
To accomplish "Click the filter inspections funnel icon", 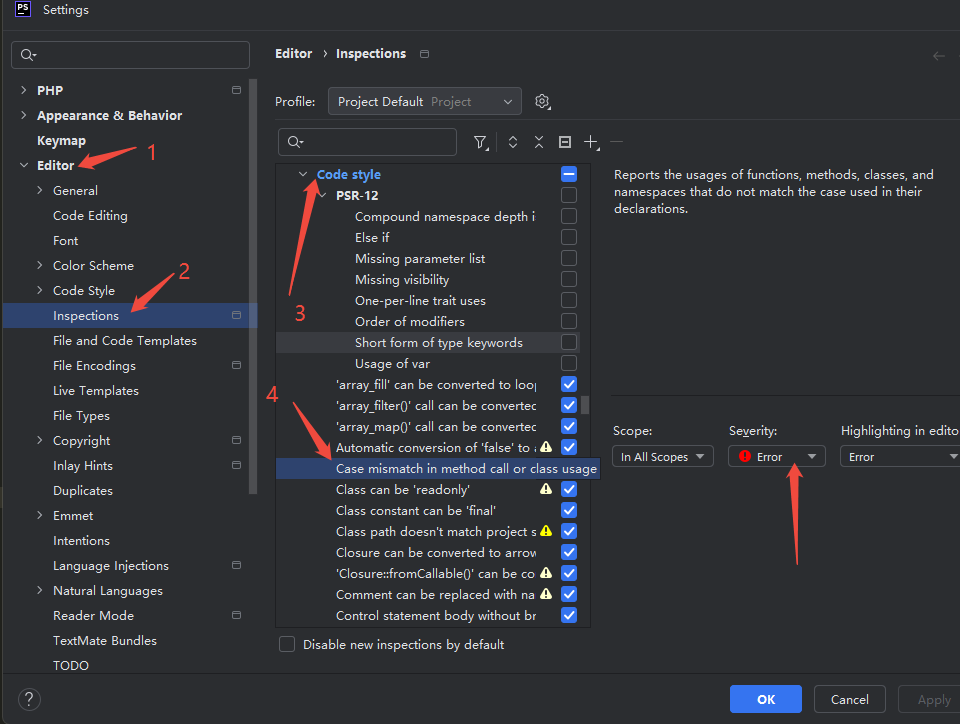I will 481,142.
